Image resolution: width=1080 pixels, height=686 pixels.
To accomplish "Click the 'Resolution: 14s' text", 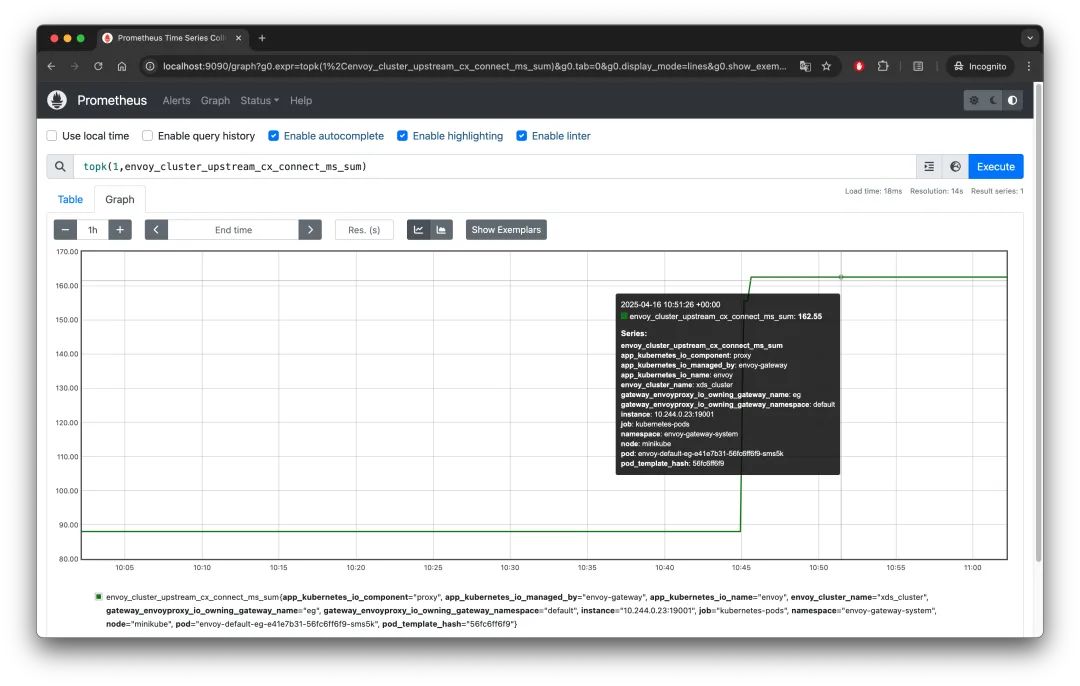I will (937, 191).
